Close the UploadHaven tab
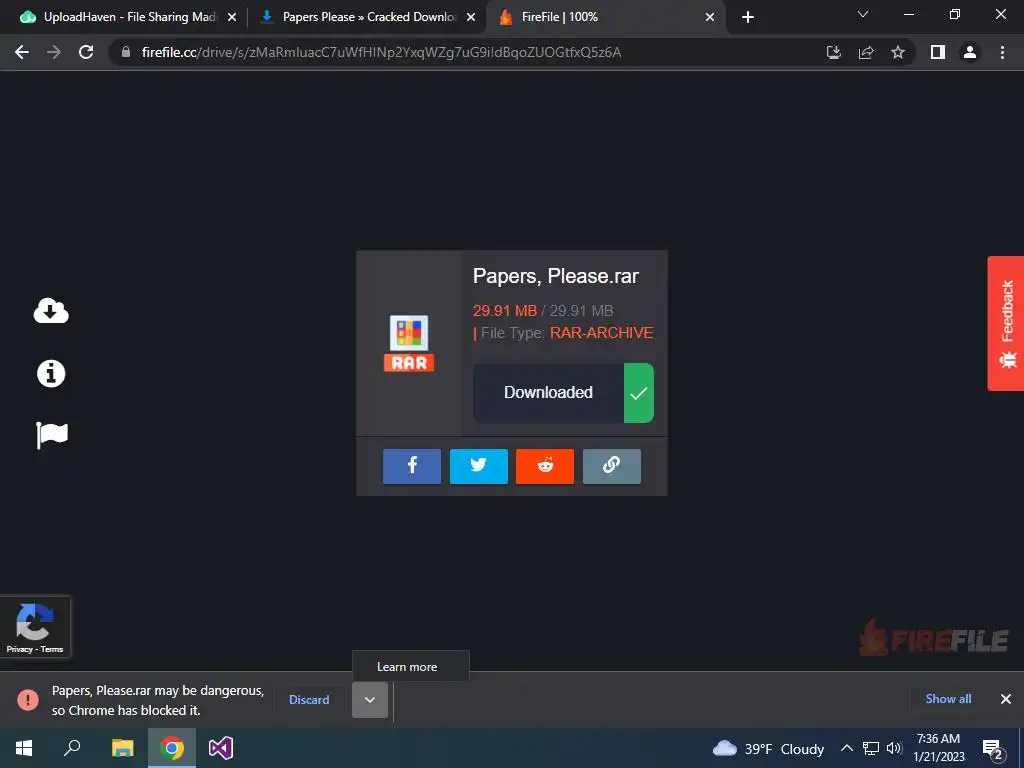Screen dimensions: 1024x768 (x=231, y=18)
